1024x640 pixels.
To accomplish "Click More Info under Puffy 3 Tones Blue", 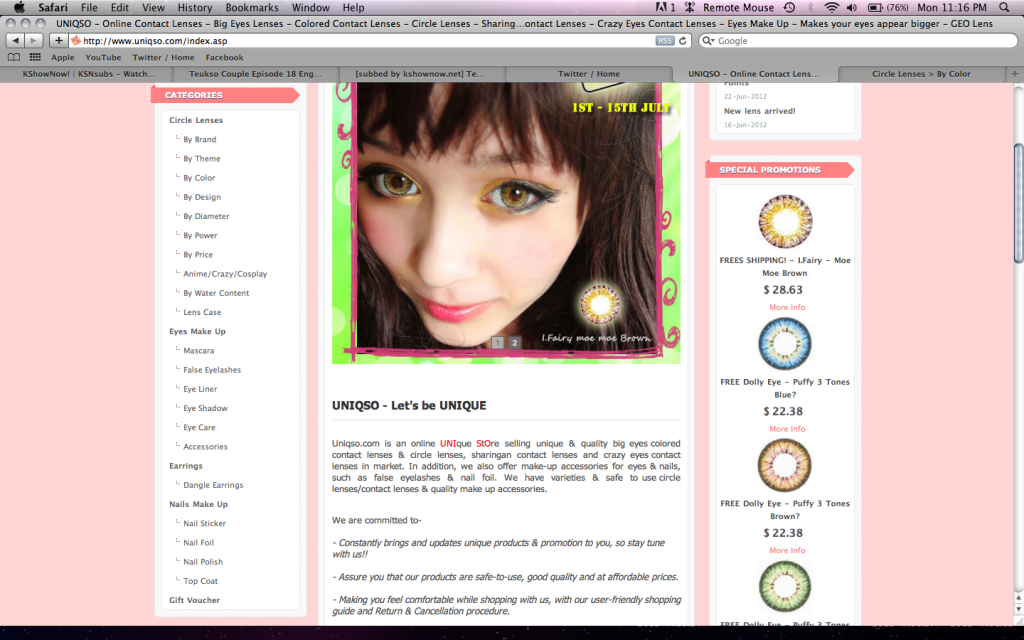I will pyautogui.click(x=787, y=429).
